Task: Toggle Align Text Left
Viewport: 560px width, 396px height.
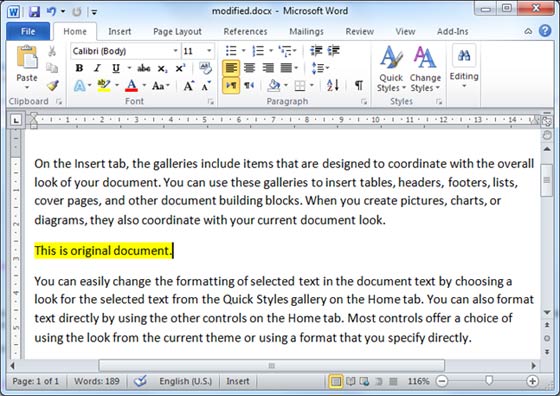Action: click(x=231, y=68)
